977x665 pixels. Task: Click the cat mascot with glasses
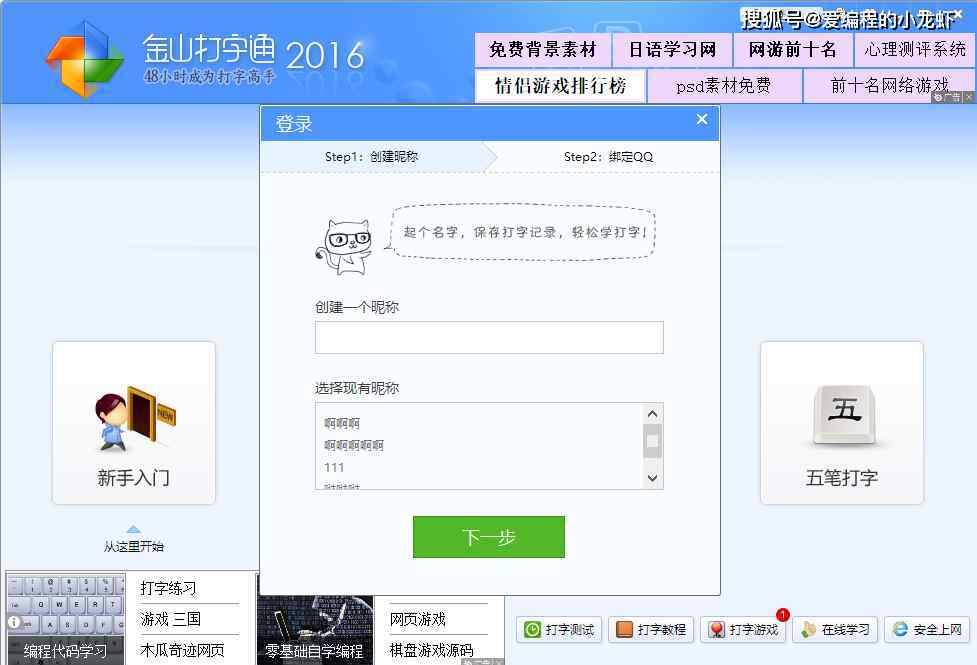pos(345,247)
